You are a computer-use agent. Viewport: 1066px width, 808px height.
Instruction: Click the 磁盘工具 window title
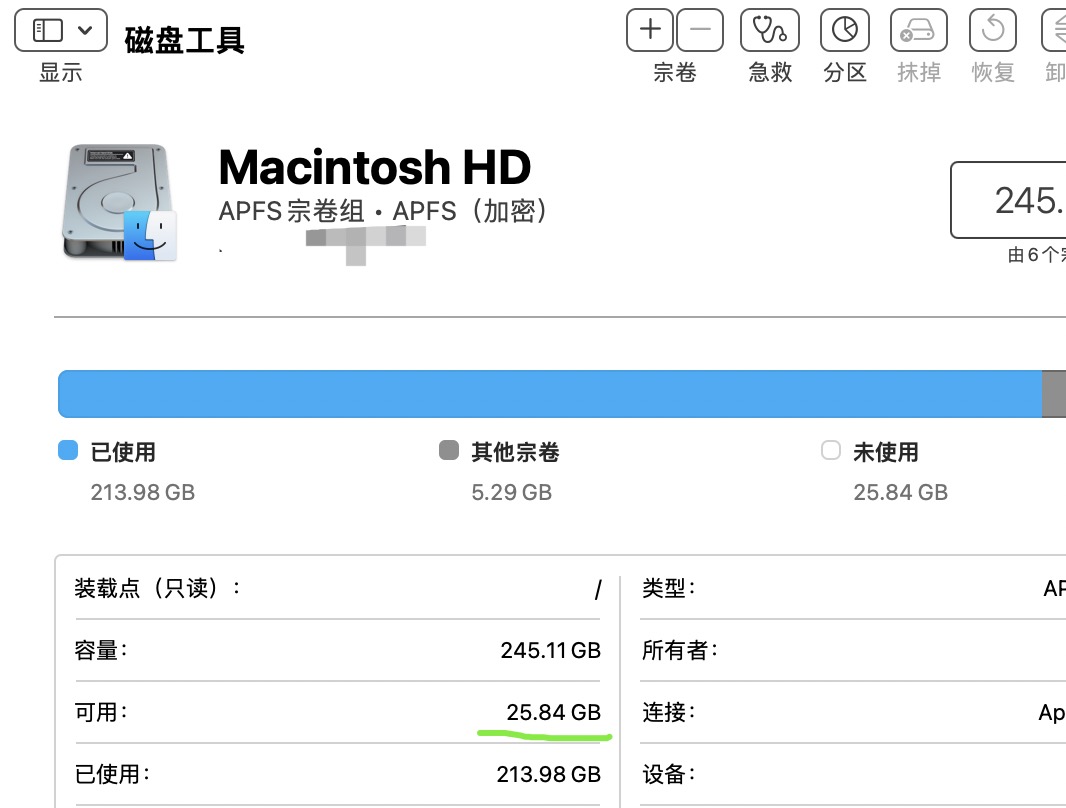[x=185, y=39]
